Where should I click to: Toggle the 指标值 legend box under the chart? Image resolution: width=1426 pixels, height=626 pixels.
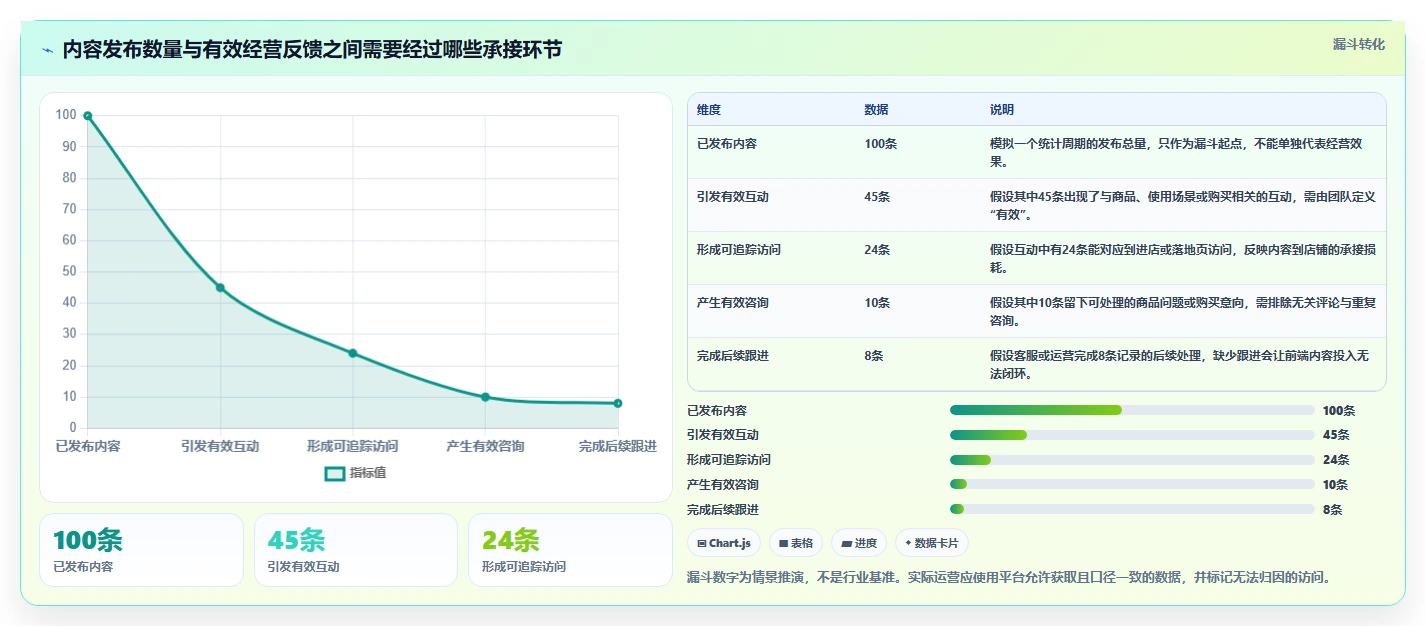tap(335, 473)
